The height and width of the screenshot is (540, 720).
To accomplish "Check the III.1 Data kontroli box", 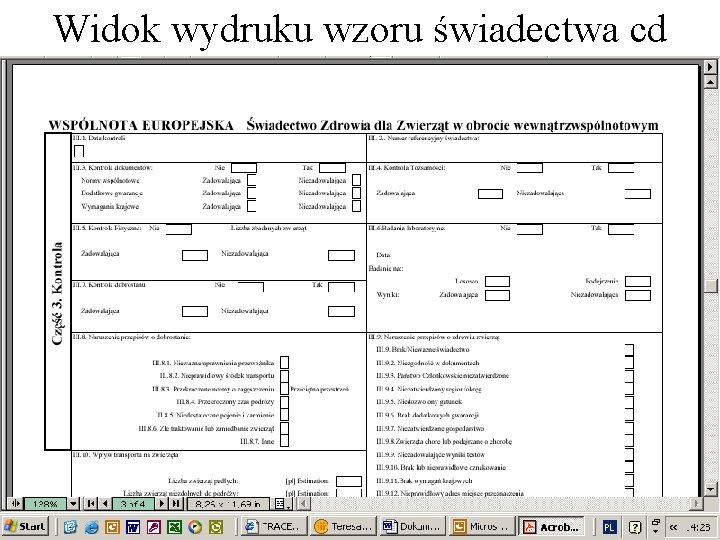I will click(x=79, y=151).
